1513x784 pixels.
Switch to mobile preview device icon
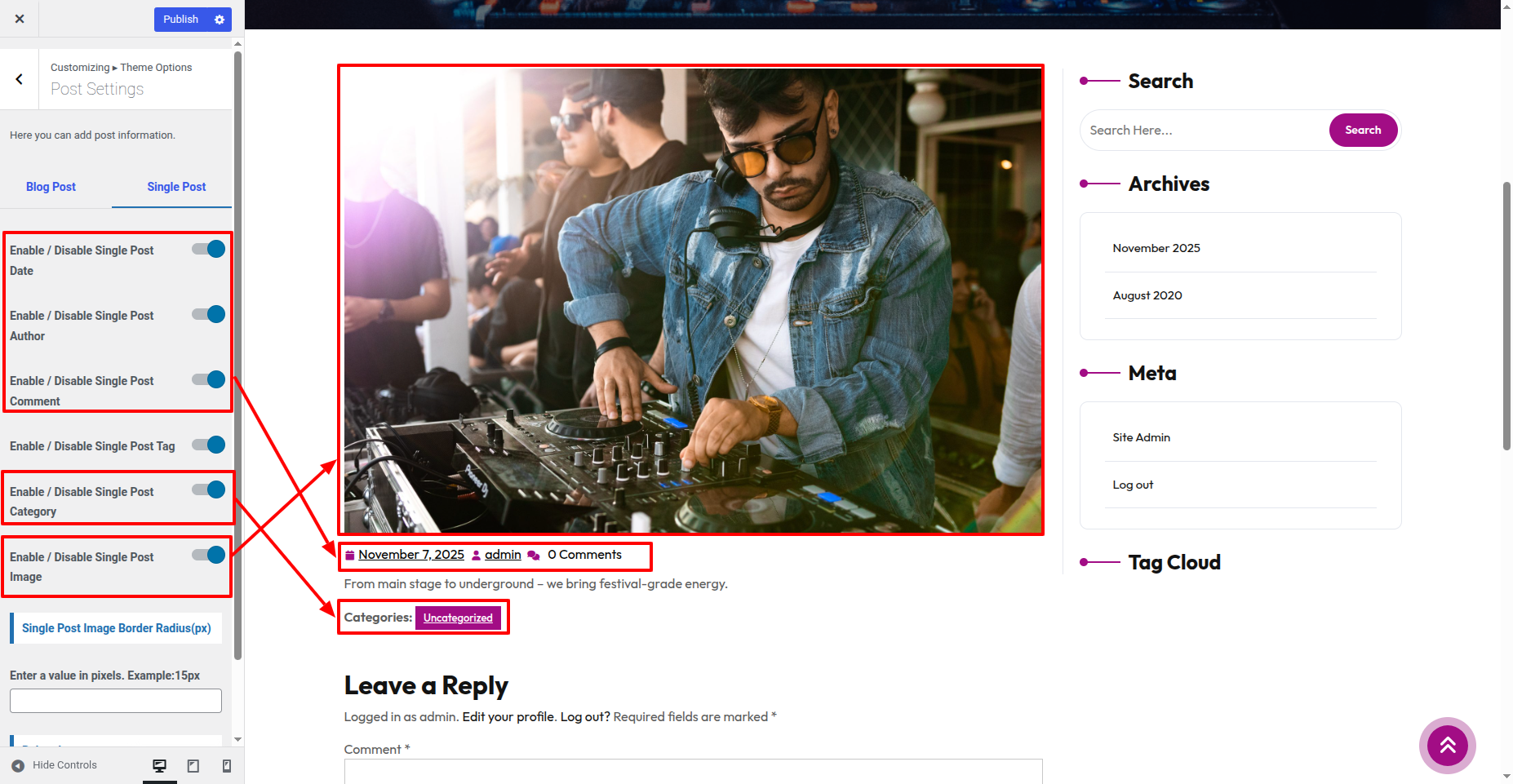227,765
